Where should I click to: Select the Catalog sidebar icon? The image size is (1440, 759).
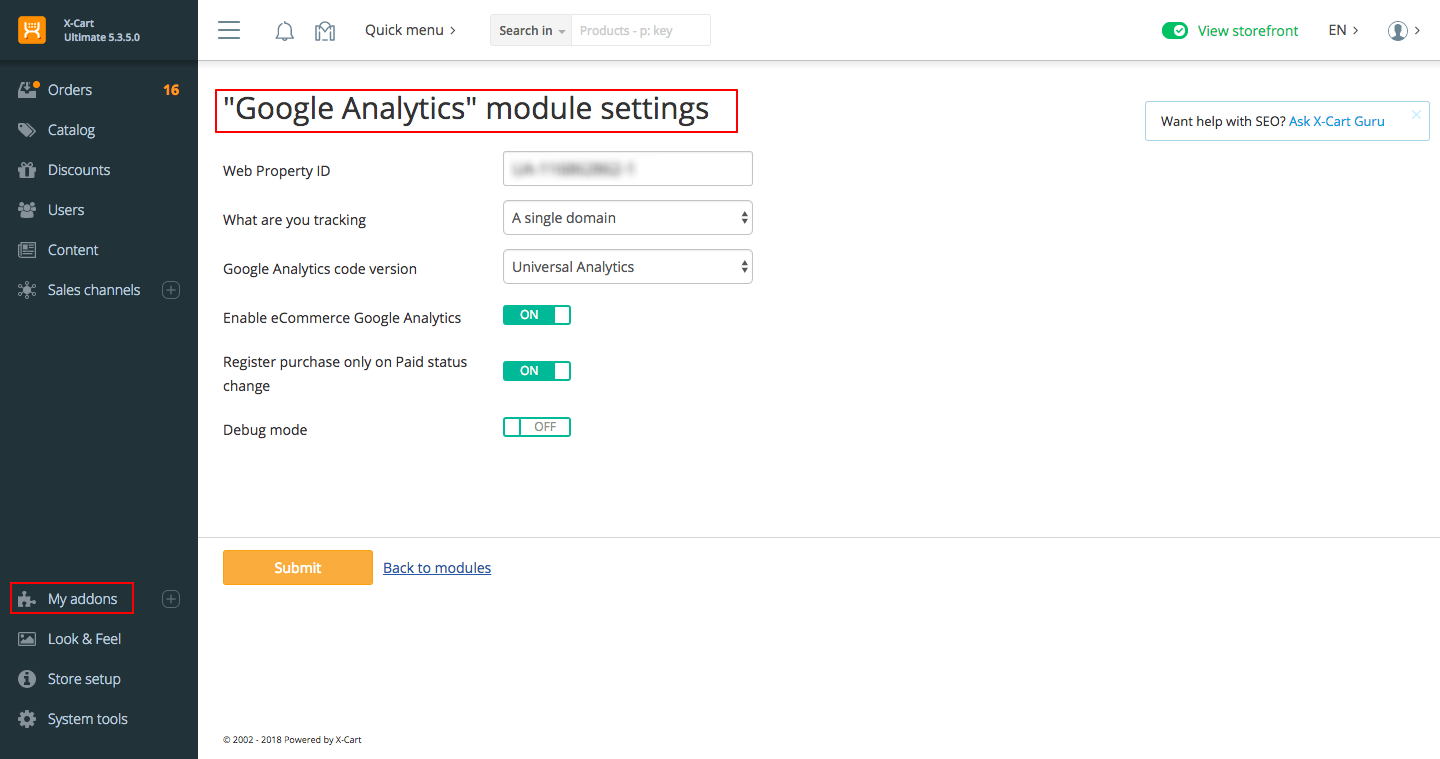(29, 129)
